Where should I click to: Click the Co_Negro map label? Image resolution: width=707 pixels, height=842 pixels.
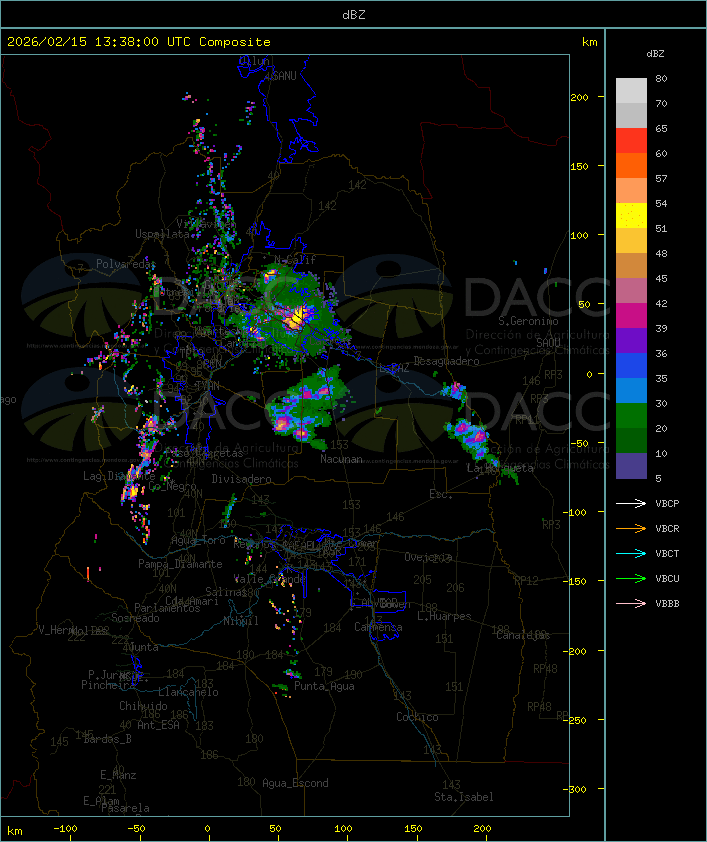172,486
